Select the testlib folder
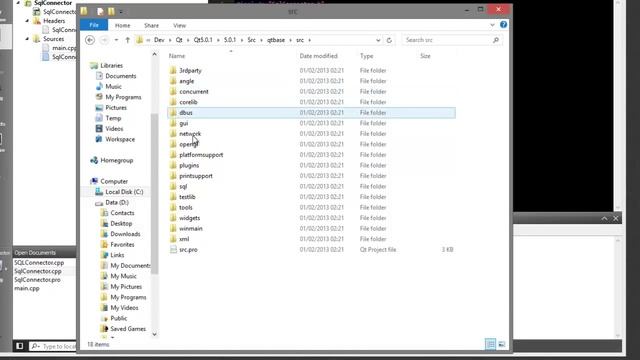The height and width of the screenshot is (360, 640). (x=187, y=197)
